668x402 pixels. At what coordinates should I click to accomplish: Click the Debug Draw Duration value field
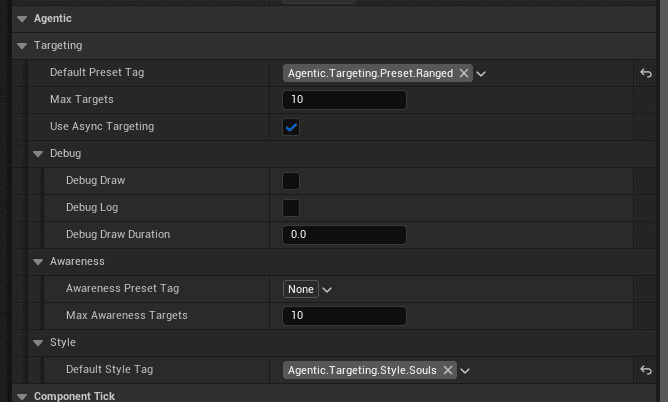344,235
